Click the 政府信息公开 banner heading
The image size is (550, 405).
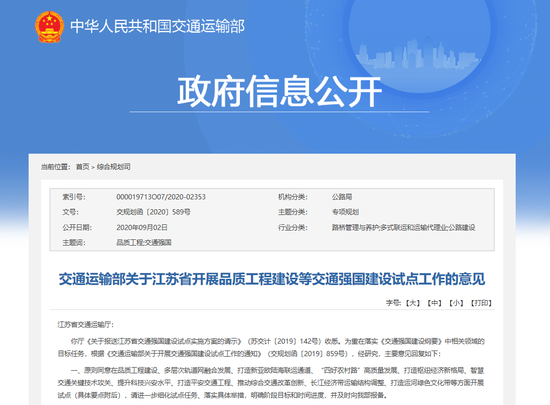[x=279, y=91]
